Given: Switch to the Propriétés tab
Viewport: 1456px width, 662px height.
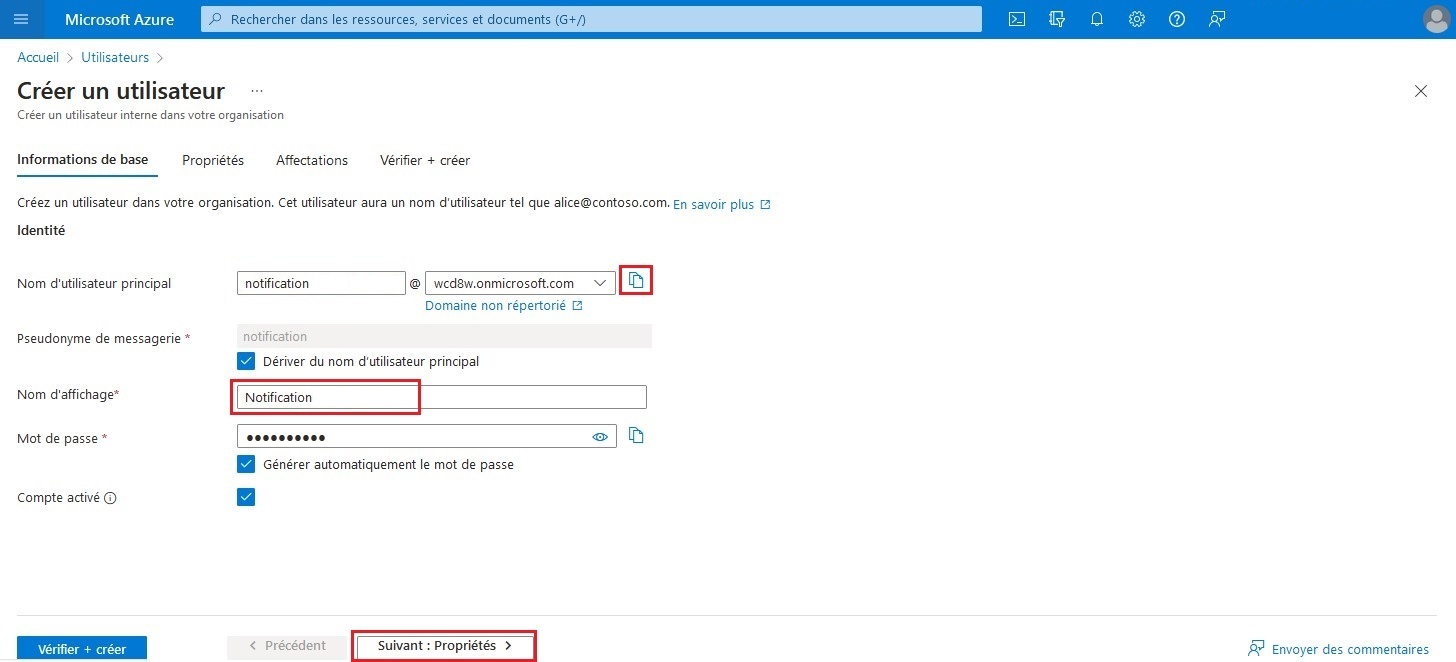Looking at the screenshot, I should (213, 160).
